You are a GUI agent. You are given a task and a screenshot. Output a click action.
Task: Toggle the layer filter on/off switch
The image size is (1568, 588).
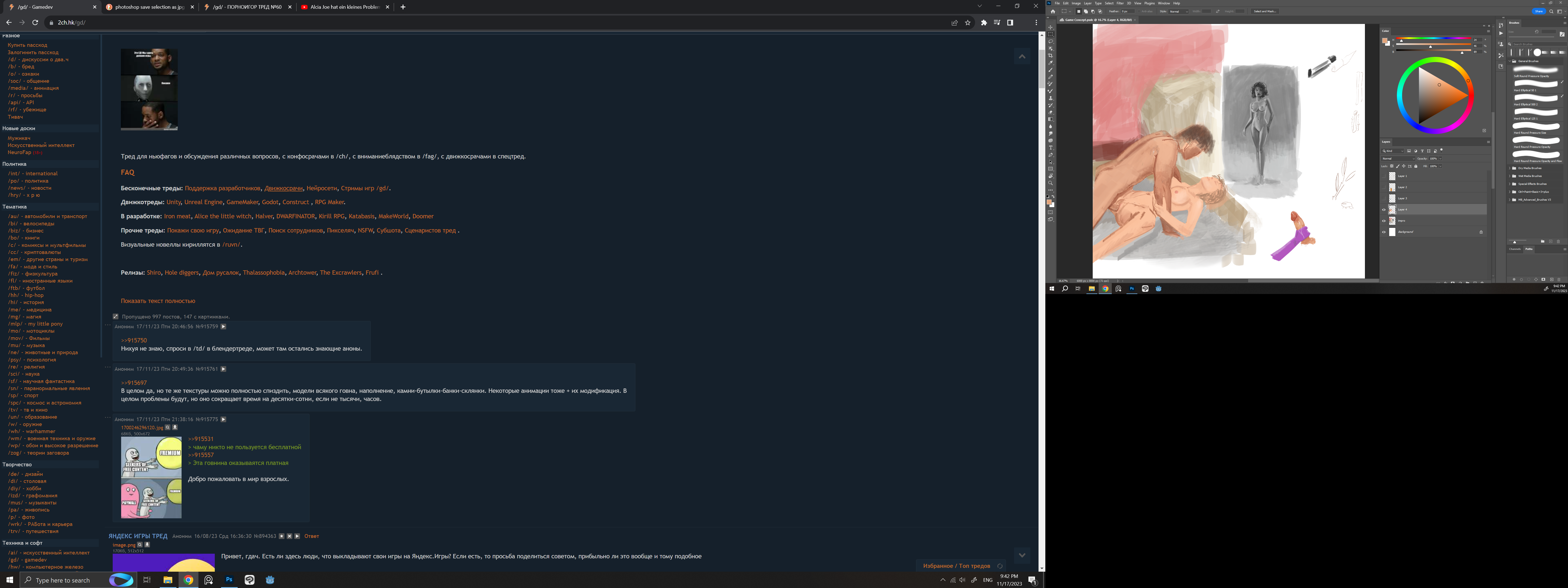click(1441, 151)
